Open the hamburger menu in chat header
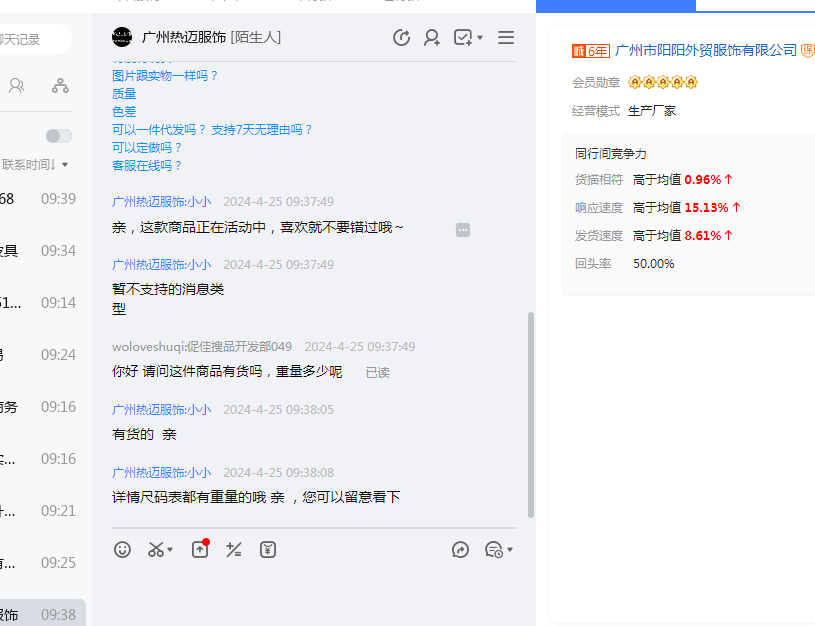 tap(506, 38)
